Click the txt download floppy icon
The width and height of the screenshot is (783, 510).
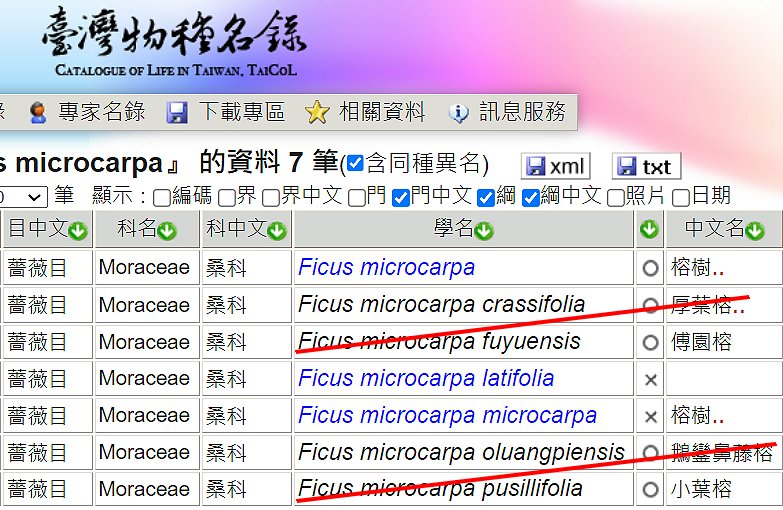tap(626, 166)
